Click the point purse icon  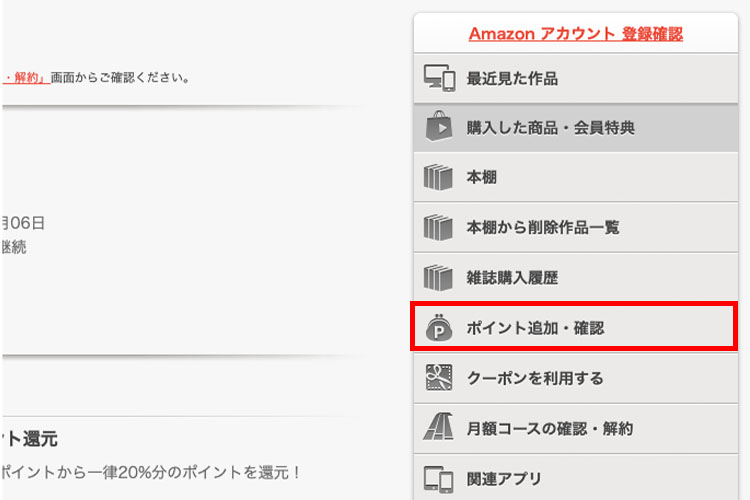tap(440, 328)
